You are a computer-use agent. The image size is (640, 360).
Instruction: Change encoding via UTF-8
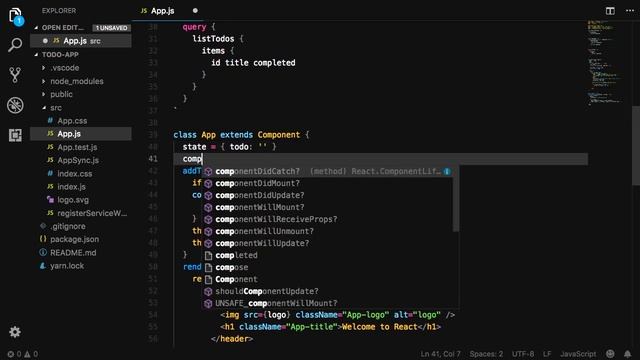coord(523,354)
